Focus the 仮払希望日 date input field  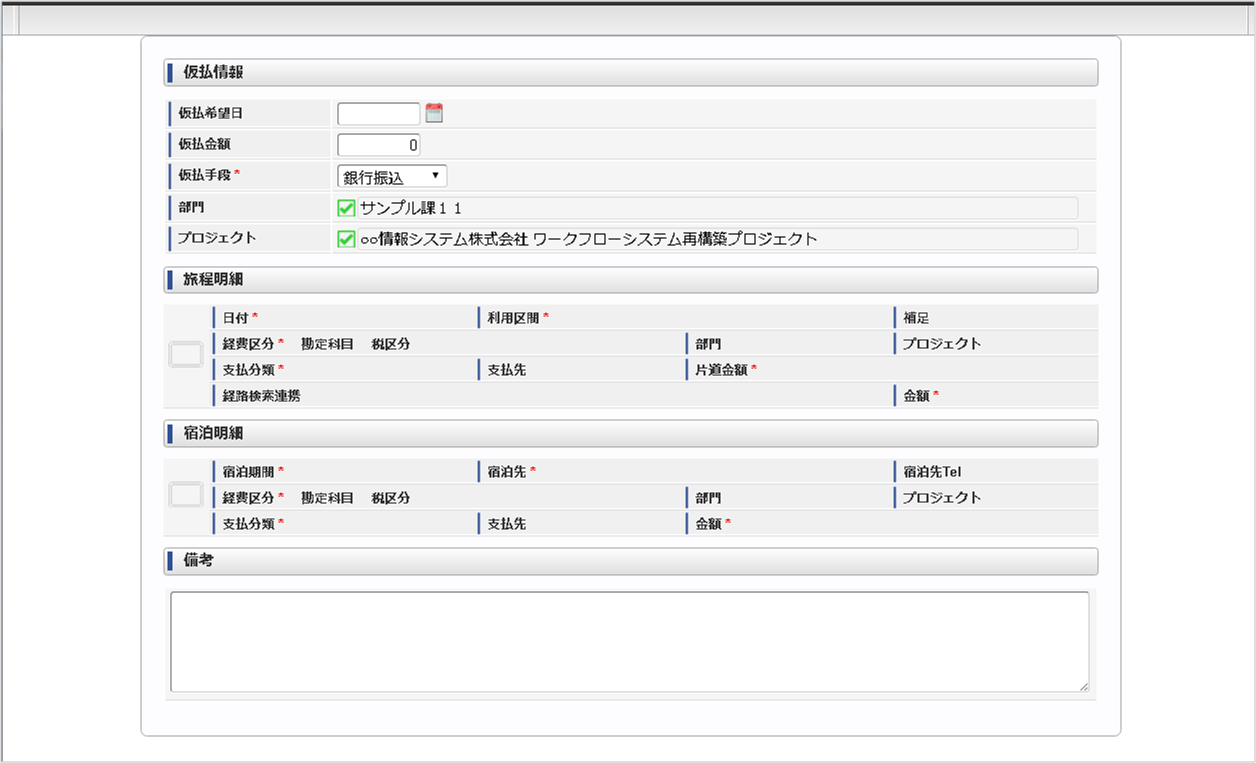[378, 112]
